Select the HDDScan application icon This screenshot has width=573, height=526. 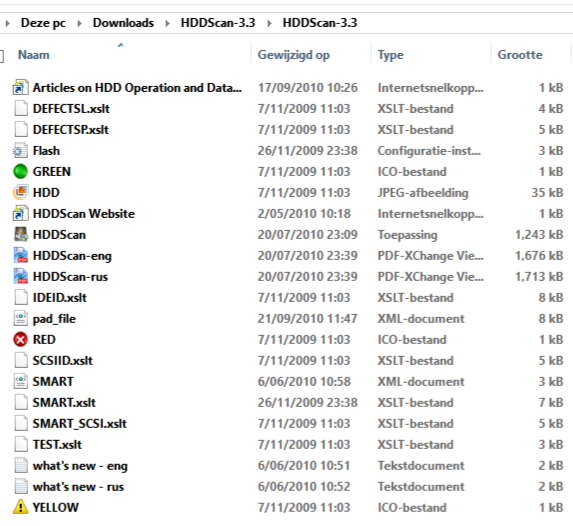tap(20, 235)
